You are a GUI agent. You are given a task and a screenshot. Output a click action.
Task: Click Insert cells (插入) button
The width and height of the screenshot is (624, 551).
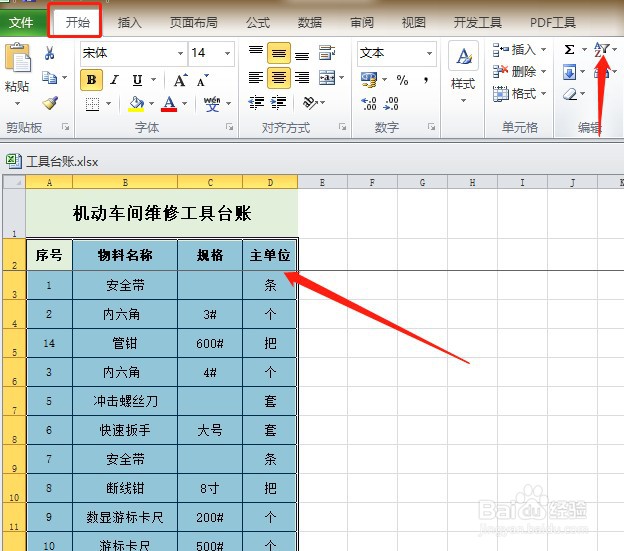(x=519, y=50)
